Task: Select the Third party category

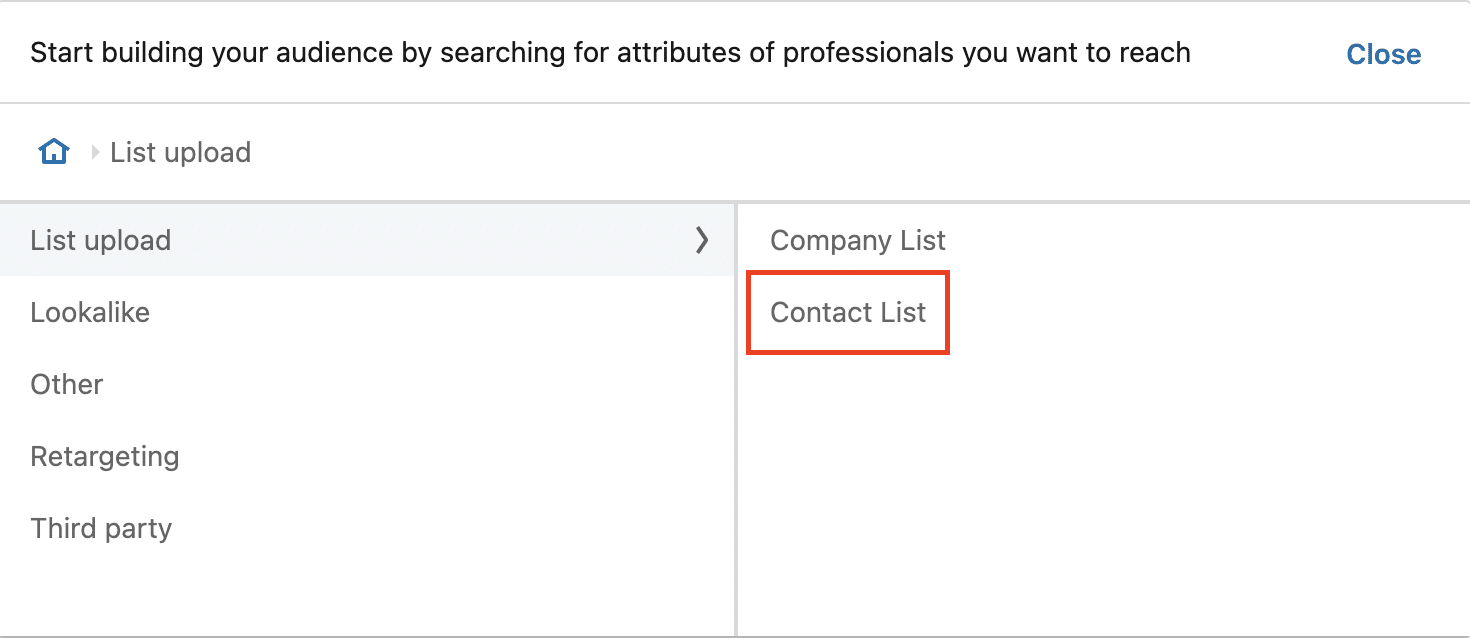Action: tap(367, 528)
